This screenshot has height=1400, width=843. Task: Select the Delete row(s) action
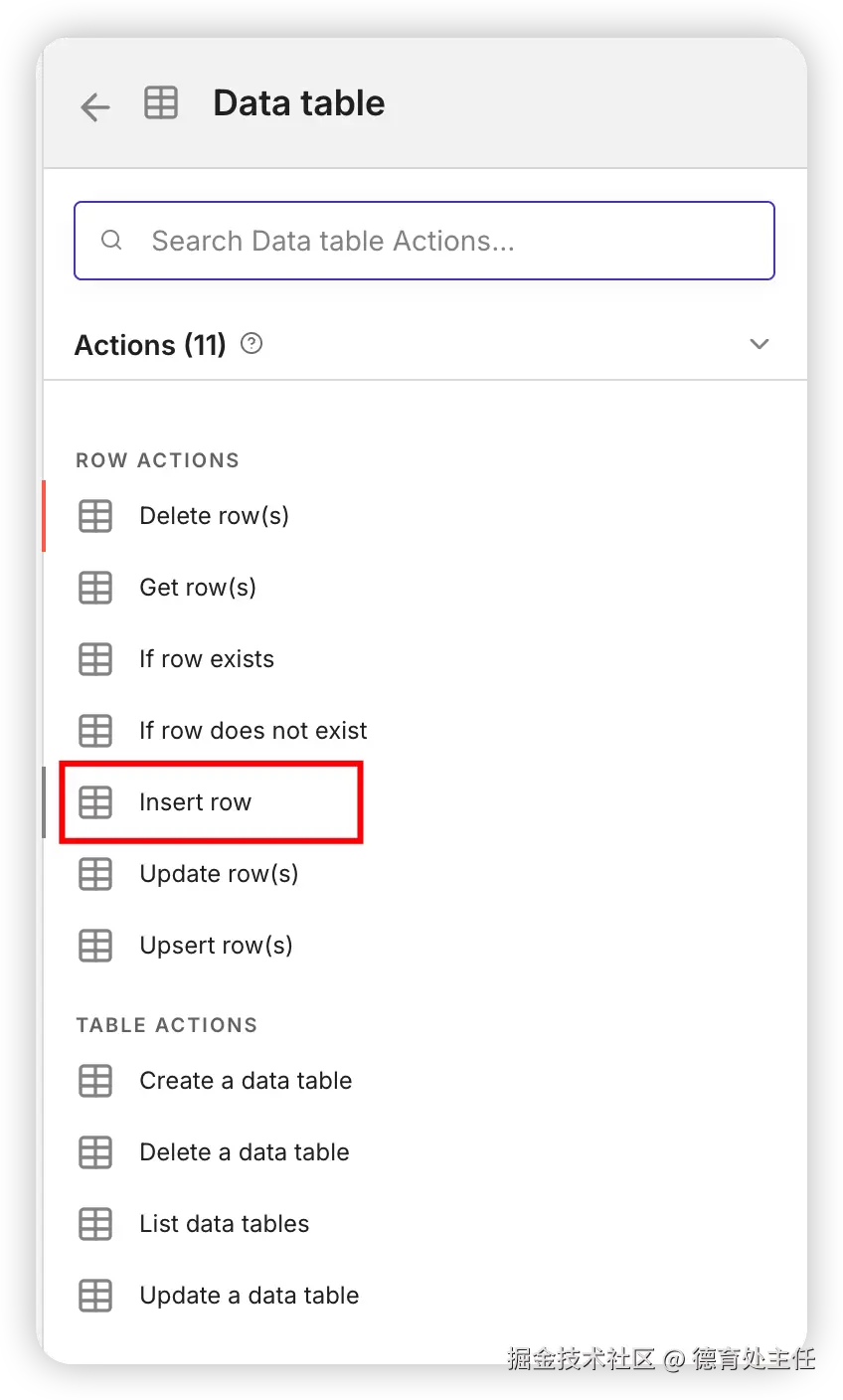214,516
